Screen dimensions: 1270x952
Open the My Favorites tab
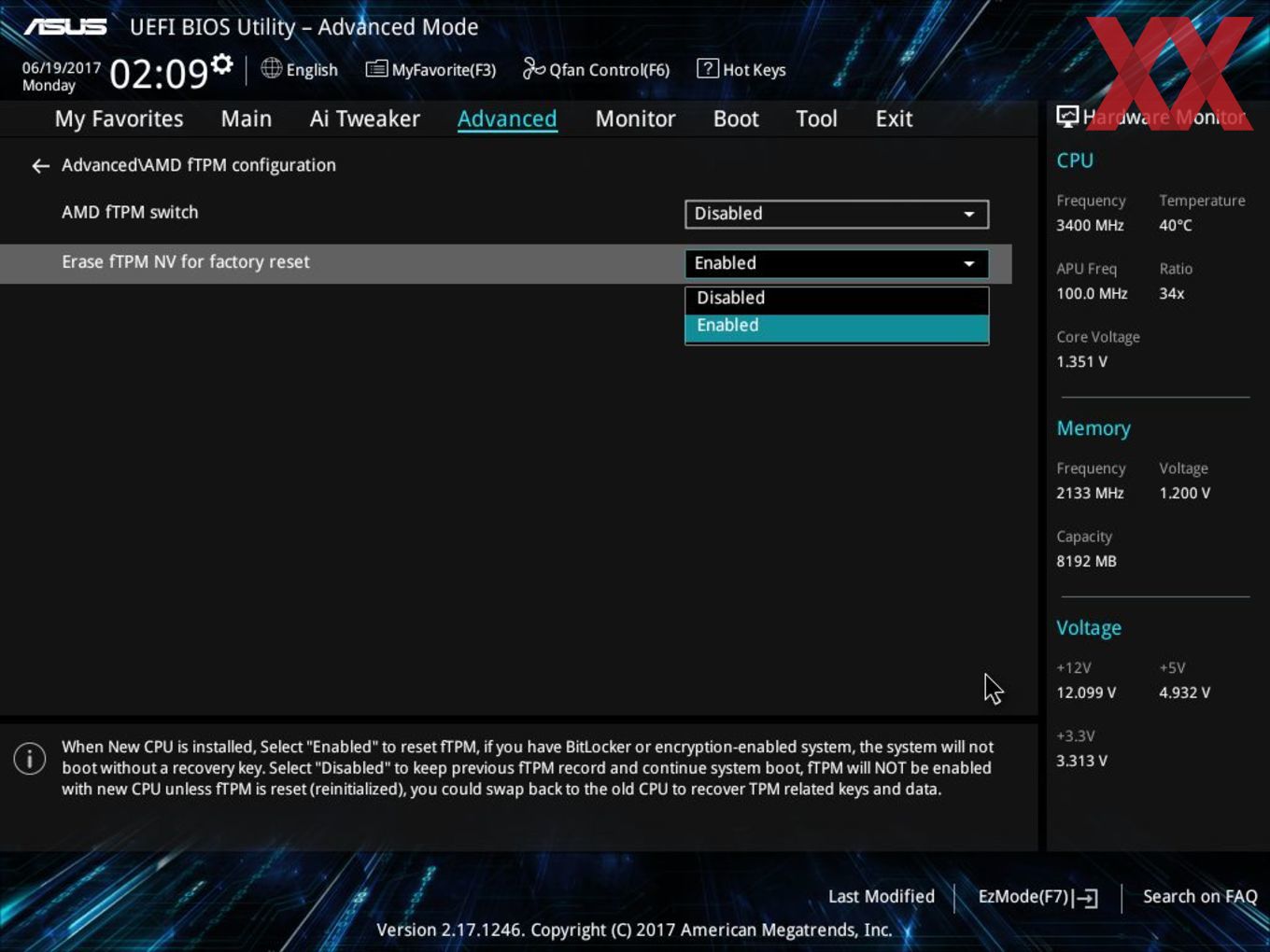click(119, 119)
